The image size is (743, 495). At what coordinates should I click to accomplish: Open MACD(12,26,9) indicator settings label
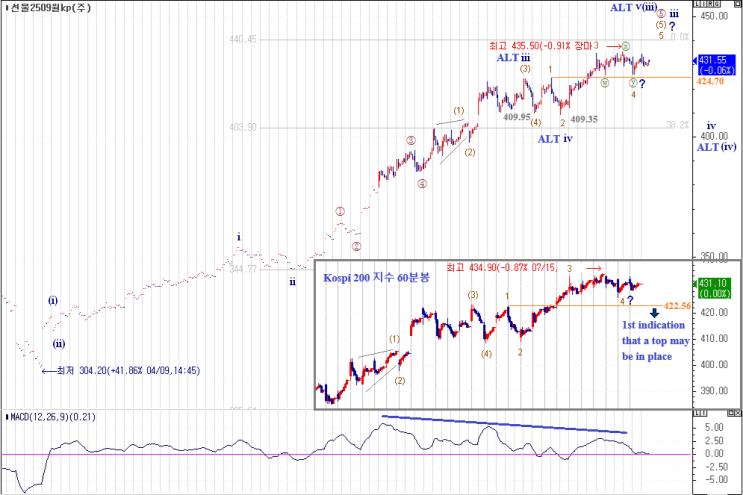53,417
